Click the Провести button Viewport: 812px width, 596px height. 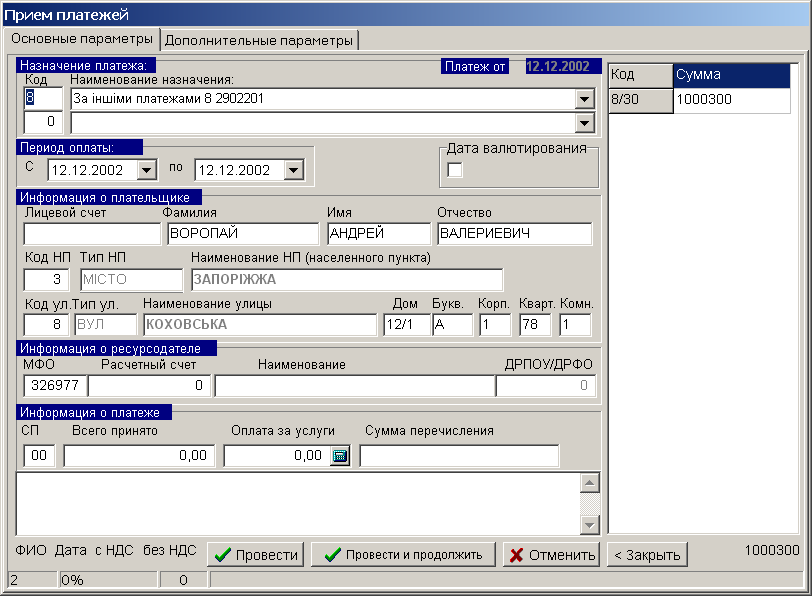coord(256,555)
